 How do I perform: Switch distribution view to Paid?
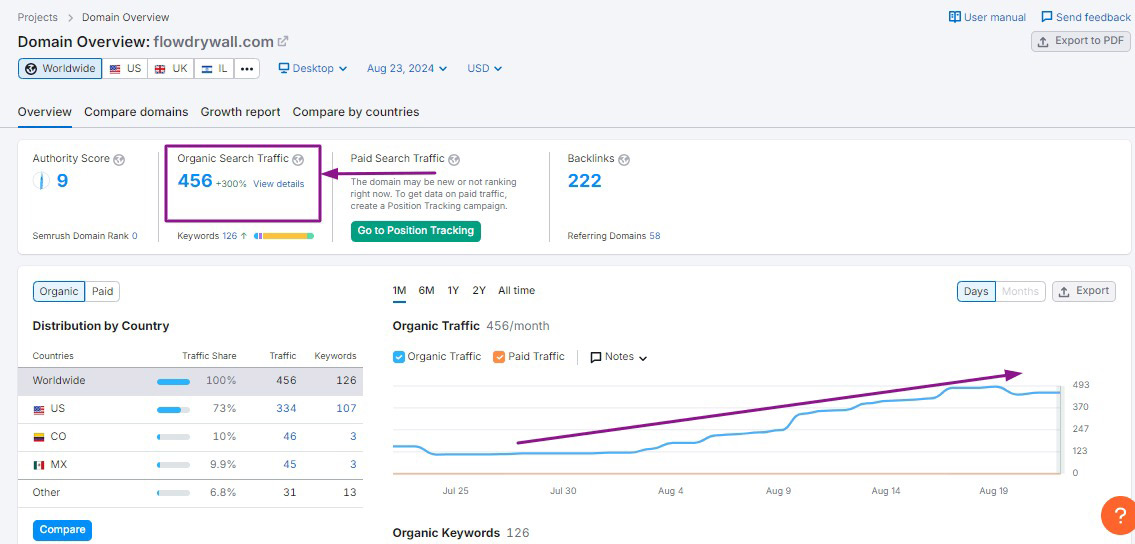click(102, 292)
